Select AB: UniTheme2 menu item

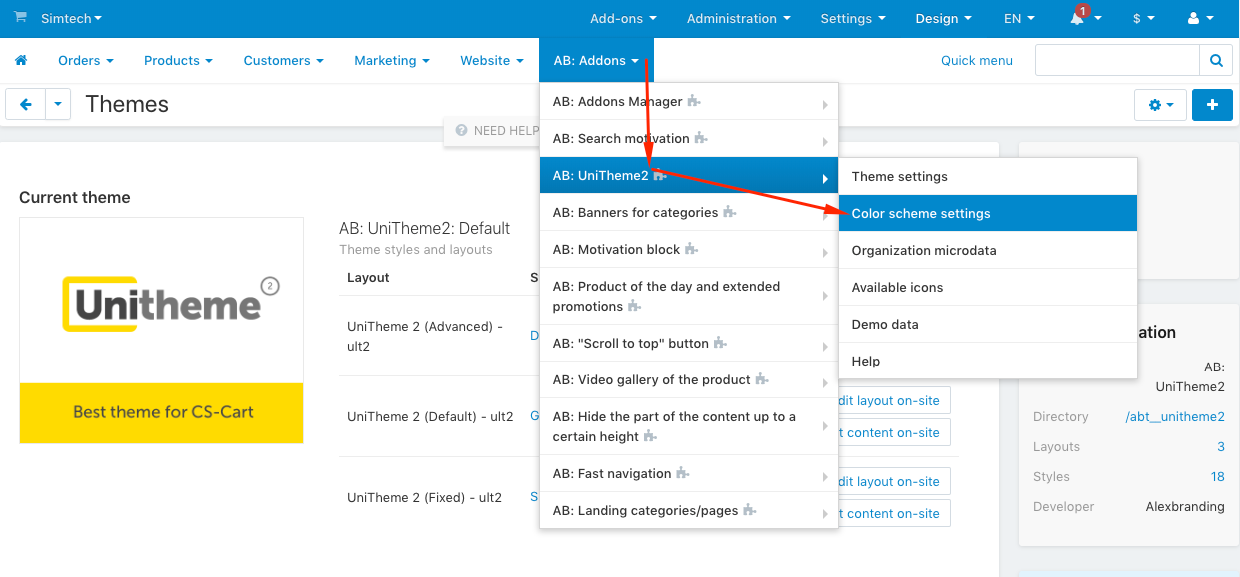(x=689, y=175)
